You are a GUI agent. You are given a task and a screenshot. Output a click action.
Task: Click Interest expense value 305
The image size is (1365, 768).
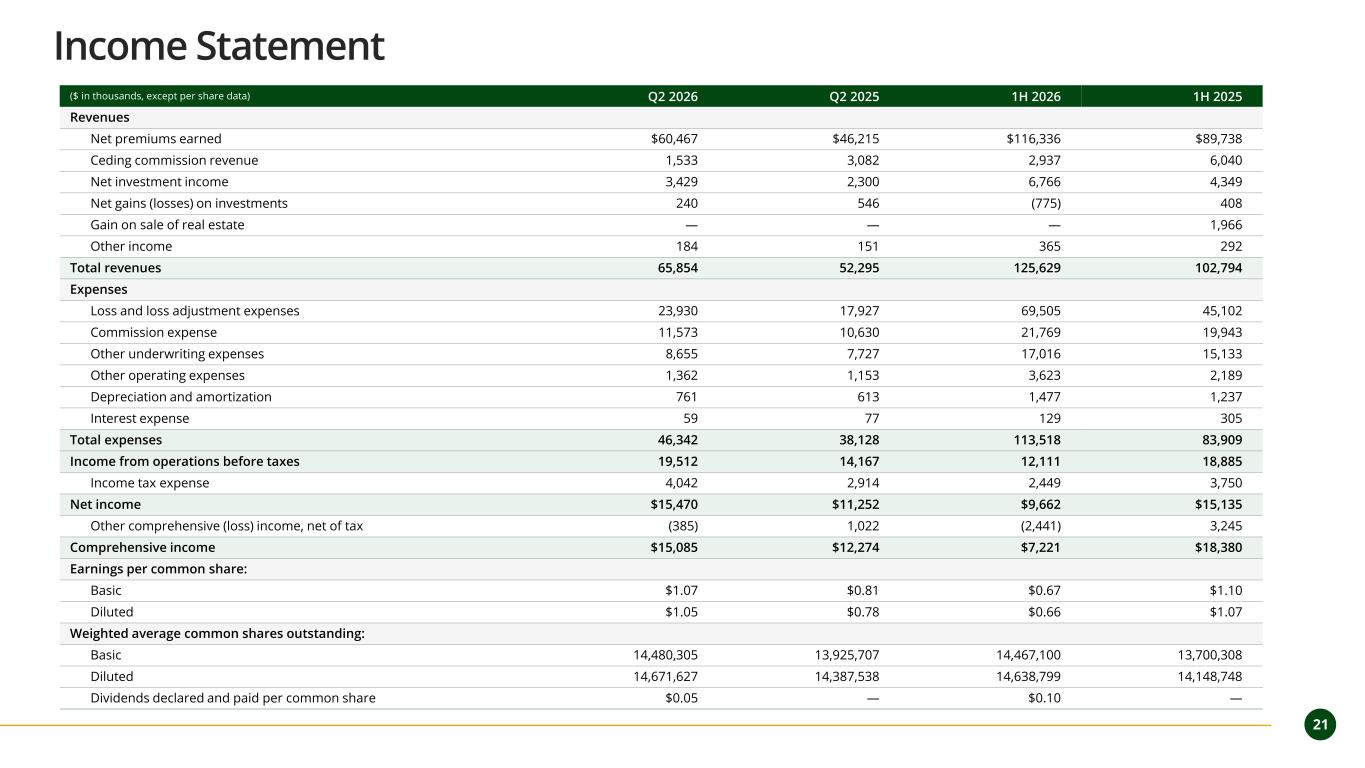coord(1231,418)
